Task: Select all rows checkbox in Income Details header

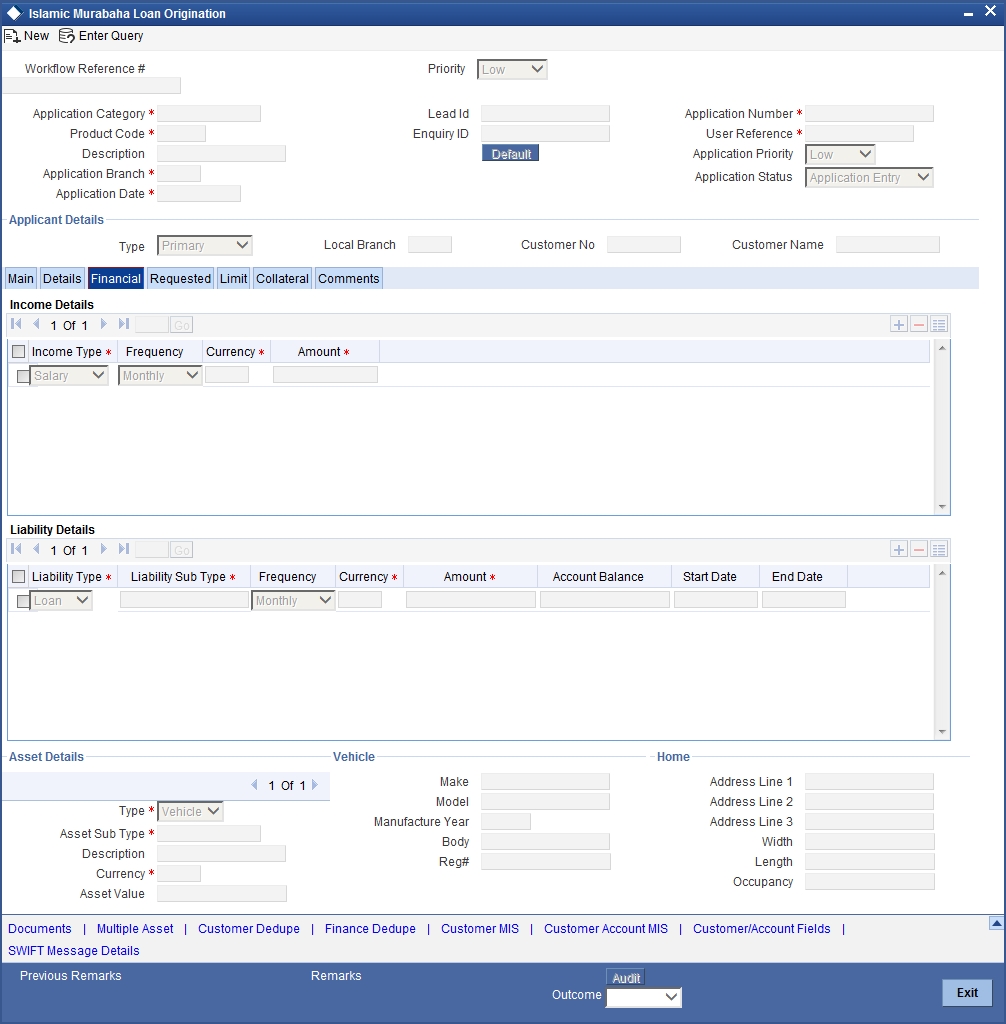Action: coord(19,352)
